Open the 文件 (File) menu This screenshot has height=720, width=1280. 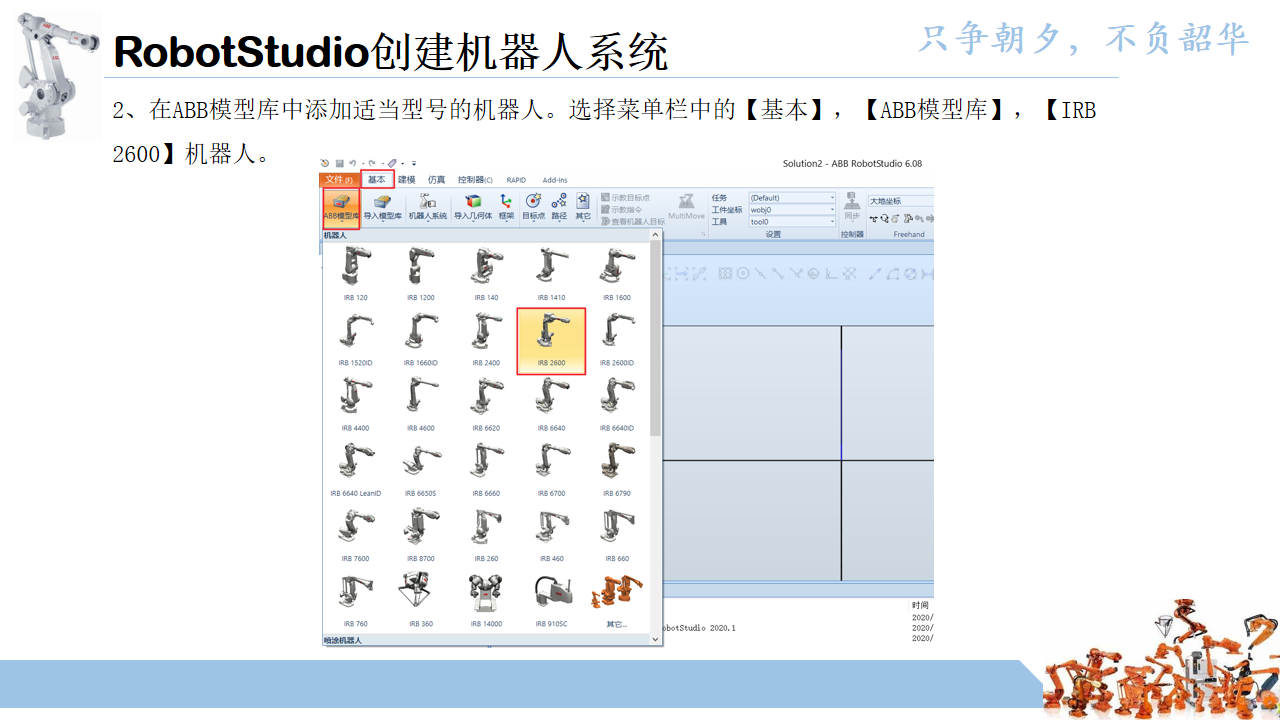point(338,180)
